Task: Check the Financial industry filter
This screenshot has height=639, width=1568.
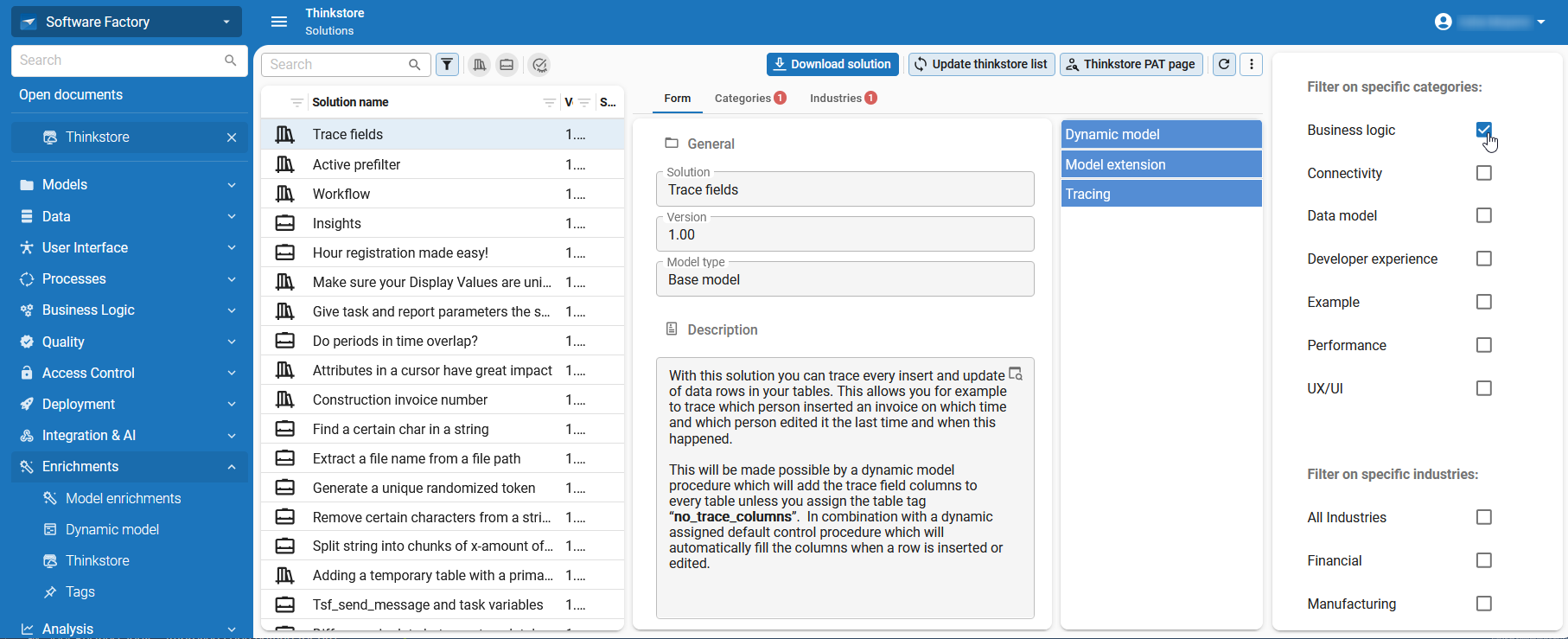Action: 1483,560
